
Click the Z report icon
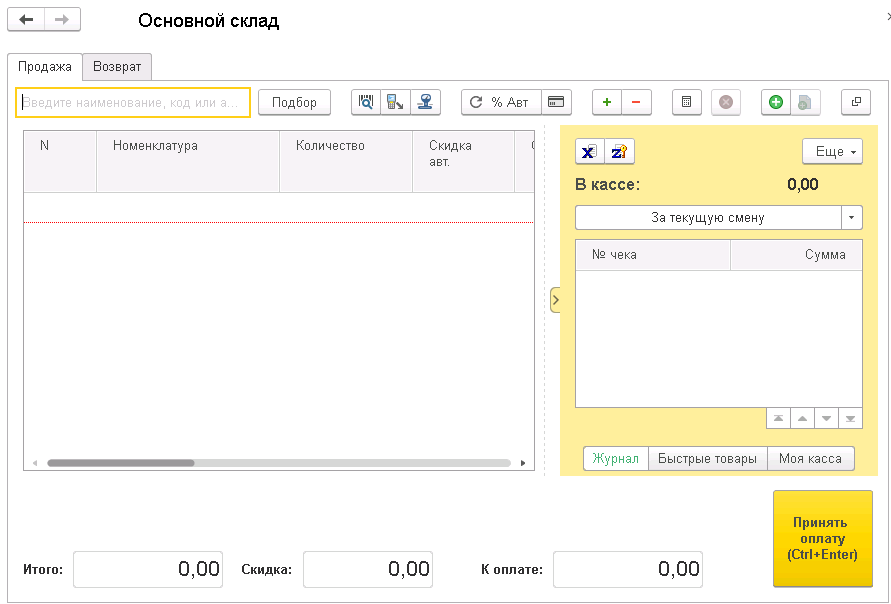[x=620, y=152]
